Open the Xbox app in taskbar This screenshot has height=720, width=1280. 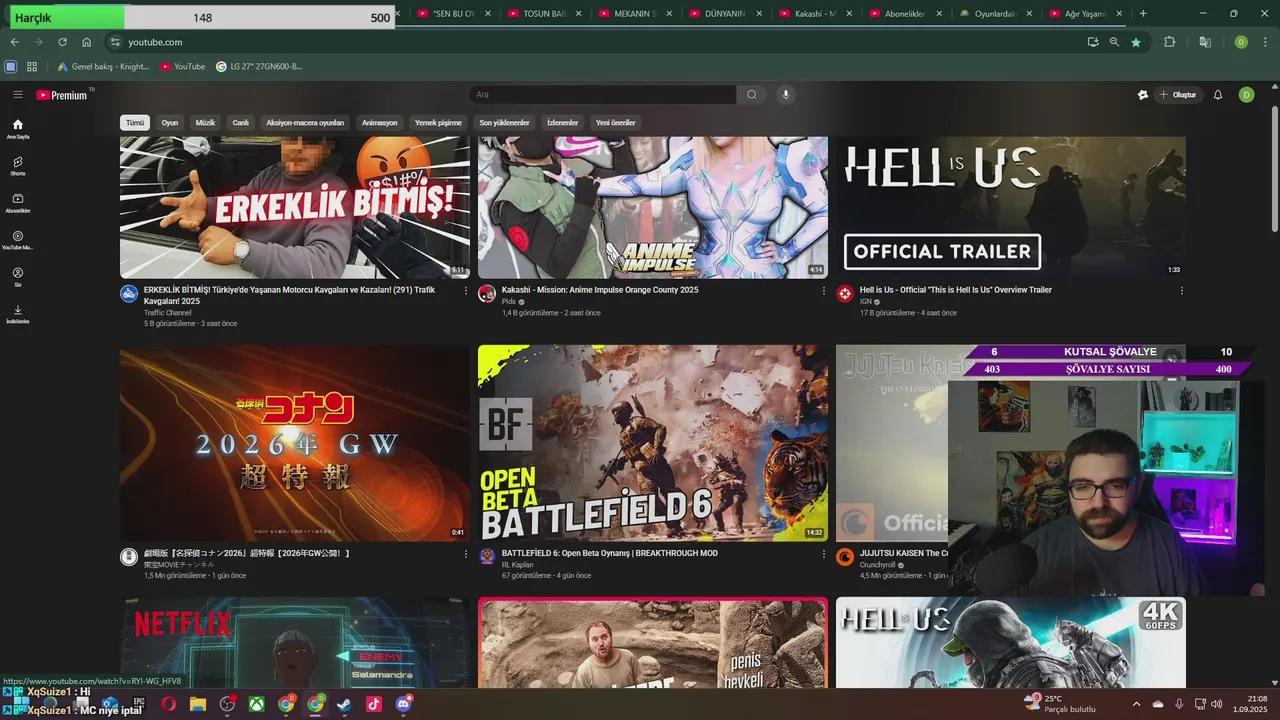[x=257, y=704]
